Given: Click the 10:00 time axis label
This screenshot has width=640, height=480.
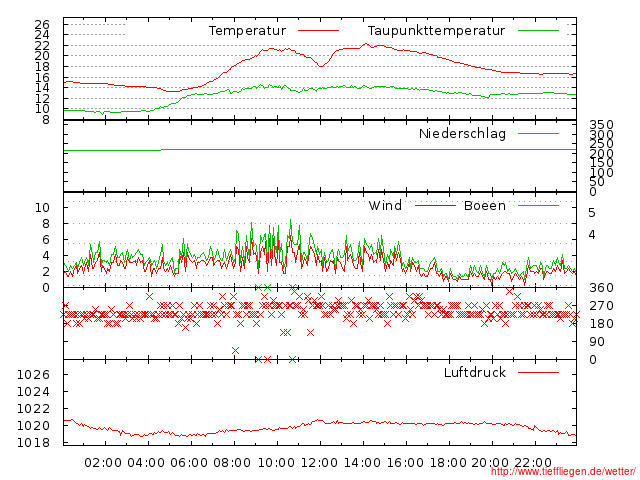Looking at the screenshot, I should (276, 463).
